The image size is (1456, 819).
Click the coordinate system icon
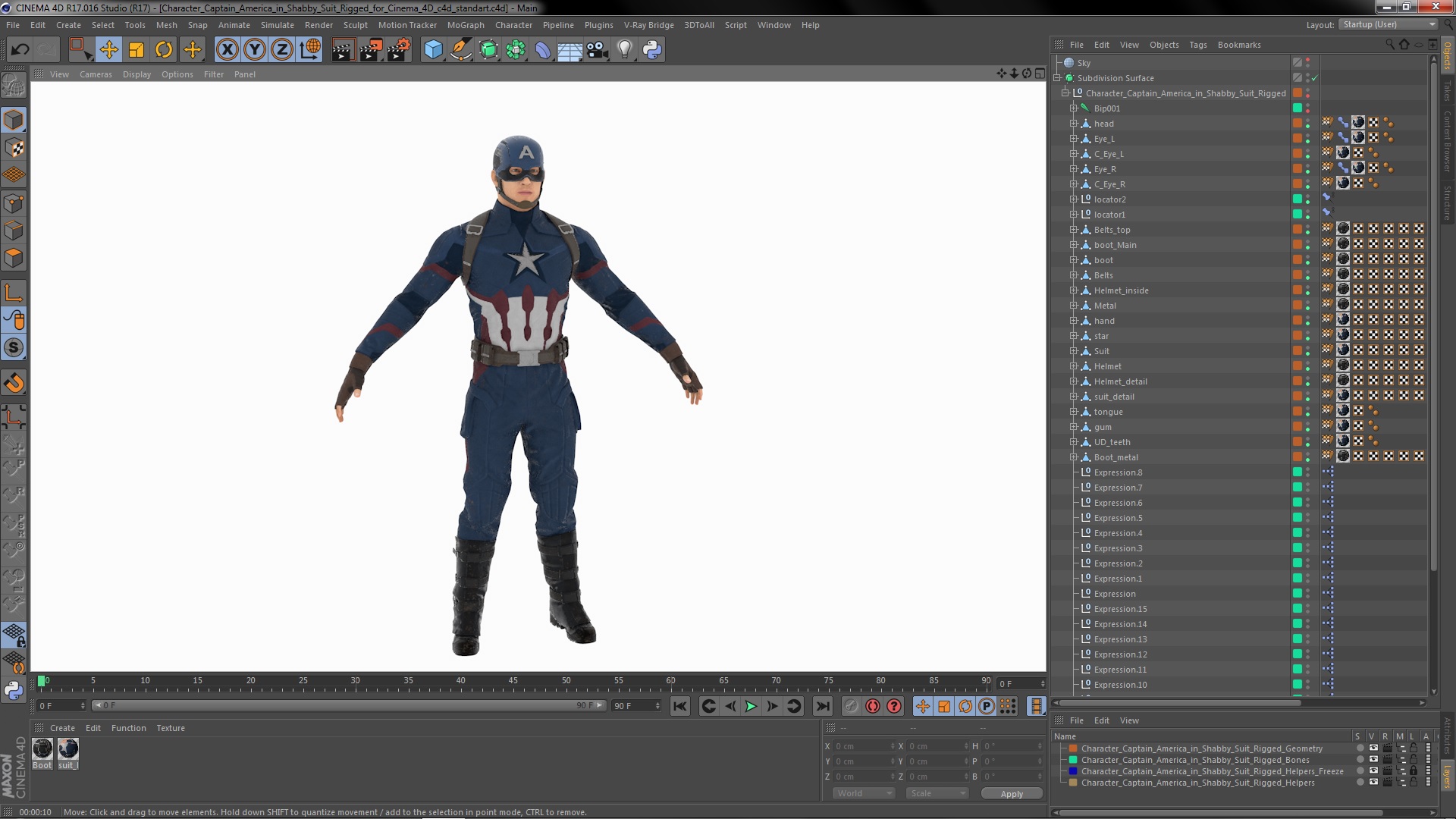point(310,50)
